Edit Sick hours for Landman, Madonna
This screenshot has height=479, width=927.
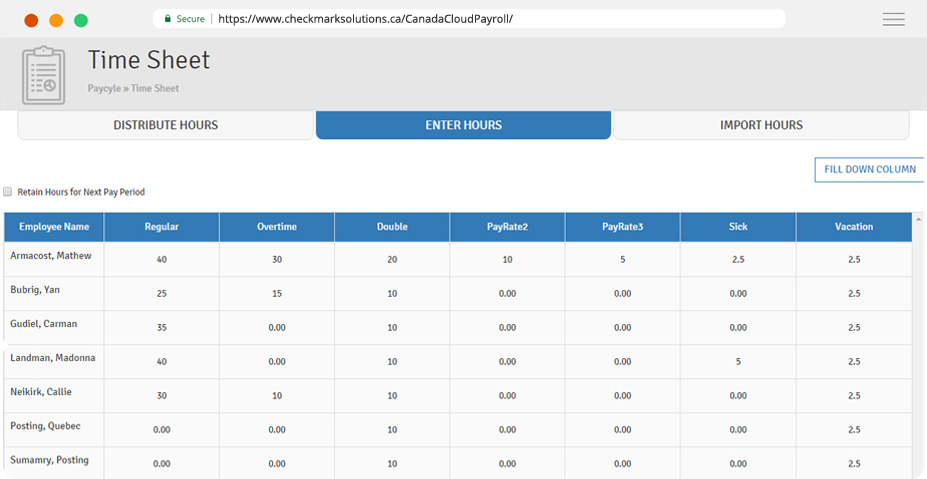point(738,362)
